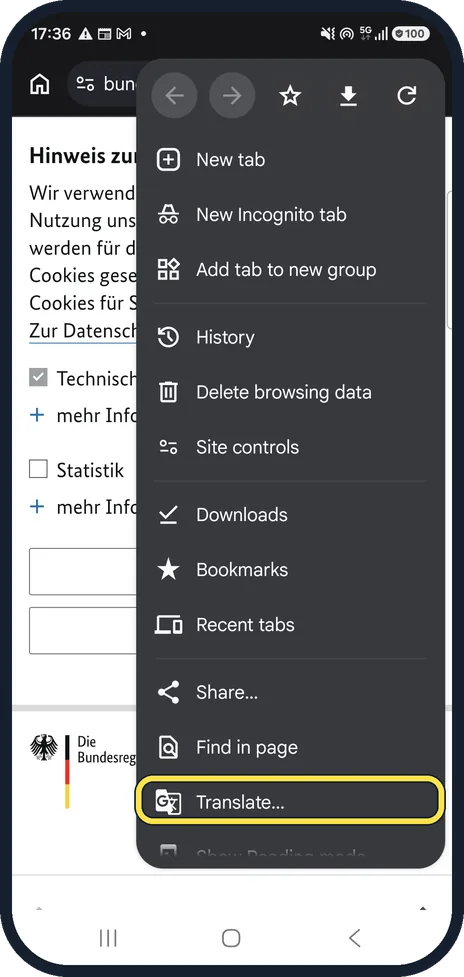Screen dimensions: 464x977
Task: Tap Android home navigation button
Action: pos(231,937)
